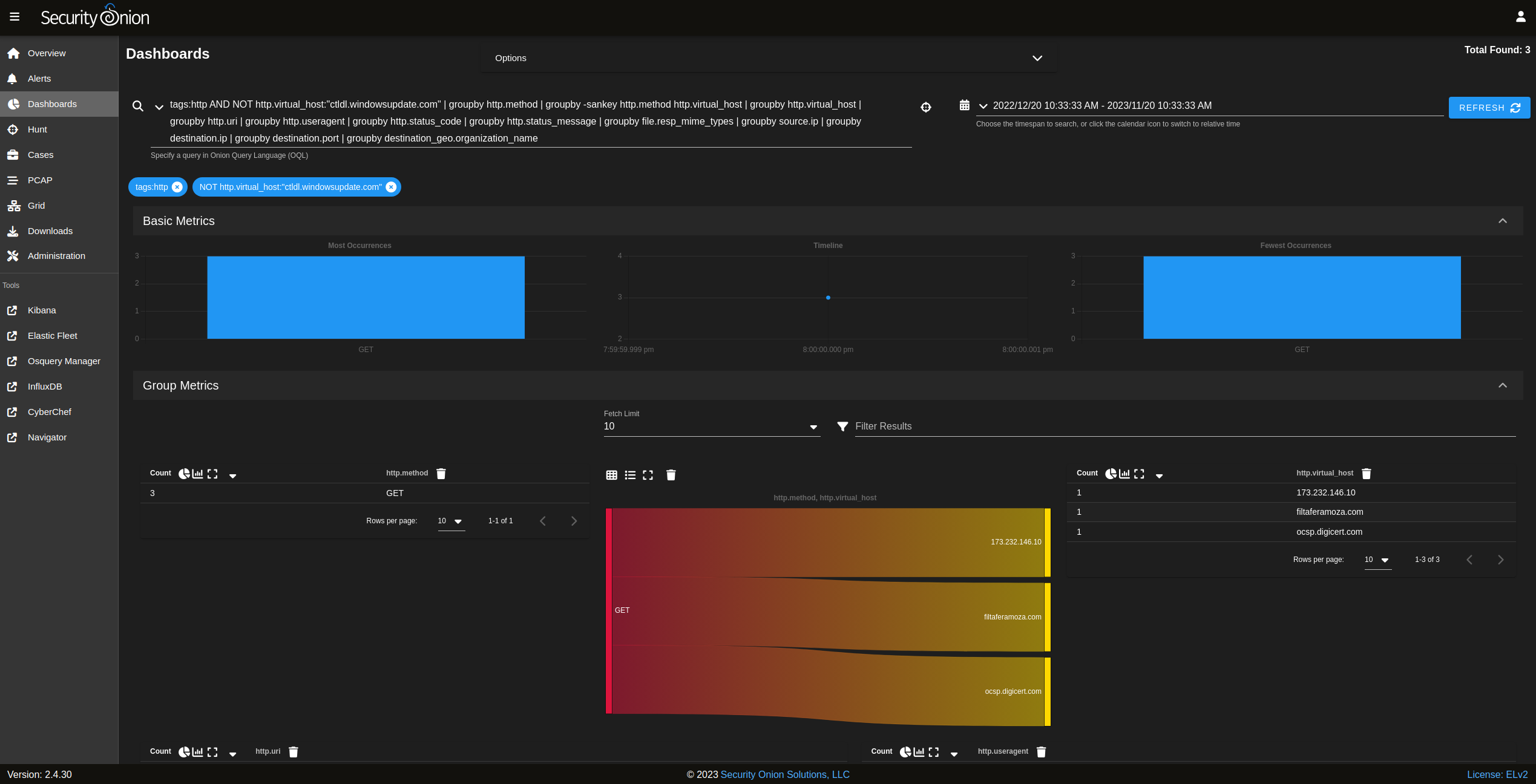This screenshot has height=784, width=1536.
Task: Show pie chart for http.virtual_host table
Action: coord(1111,474)
